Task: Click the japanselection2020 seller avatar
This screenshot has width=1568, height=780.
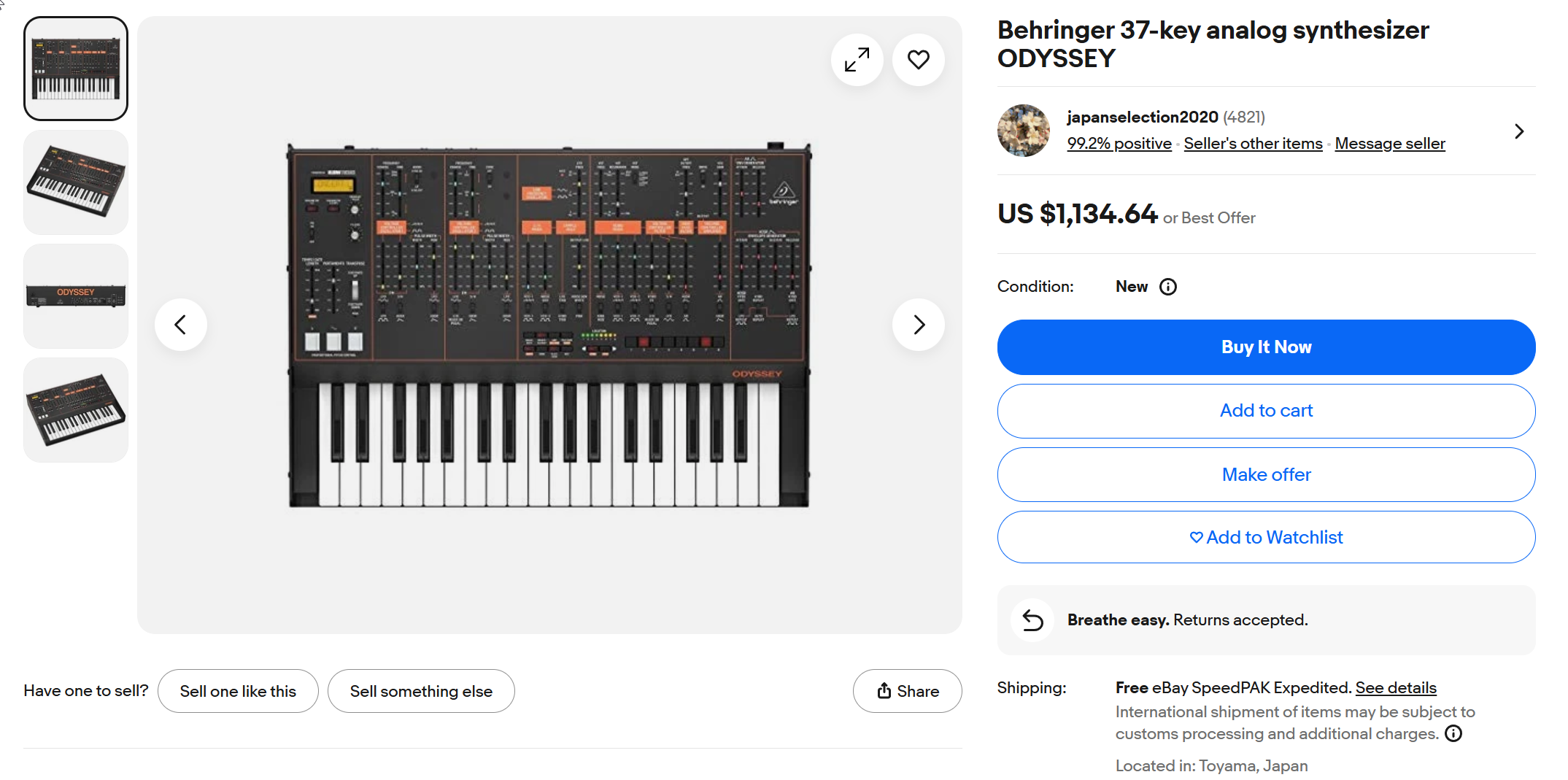Action: click(x=1024, y=131)
